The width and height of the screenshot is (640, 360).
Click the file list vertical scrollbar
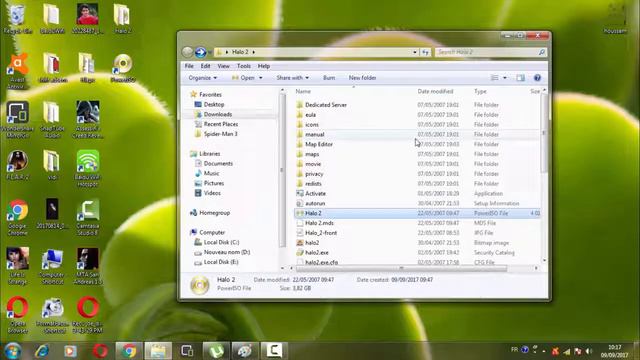(x=544, y=133)
